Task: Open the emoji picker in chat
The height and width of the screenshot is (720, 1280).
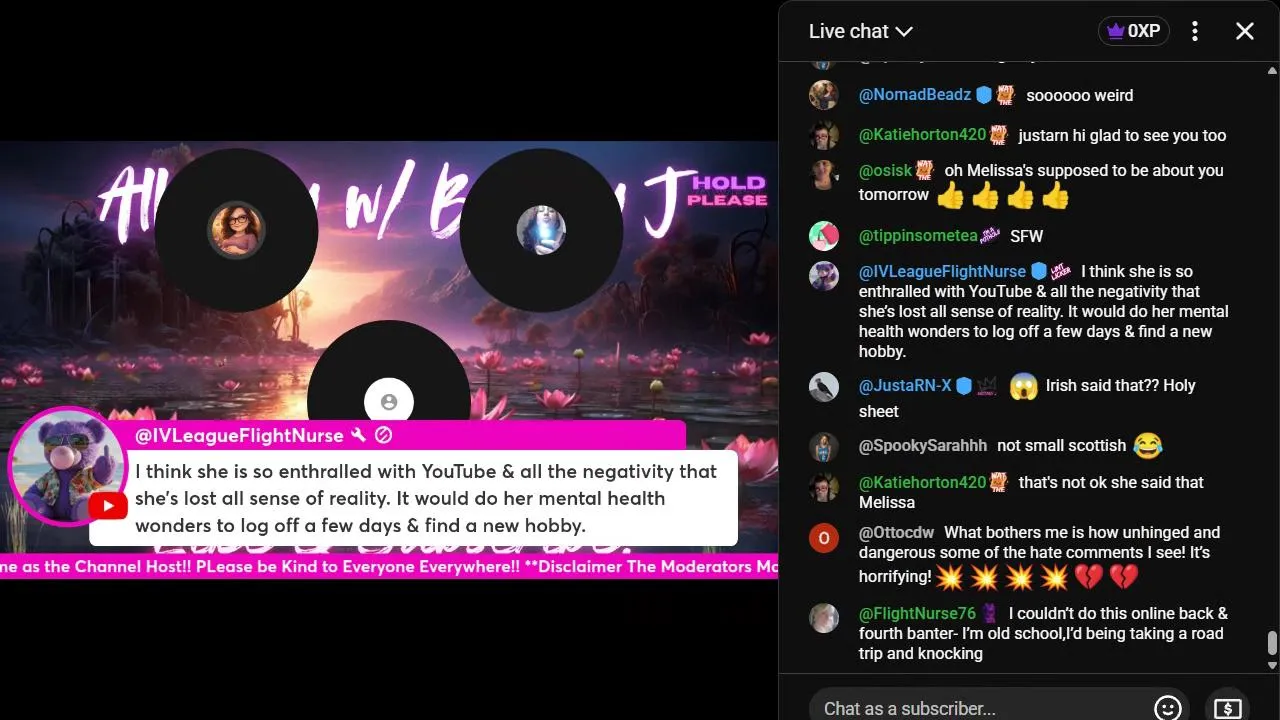Action: point(1168,708)
